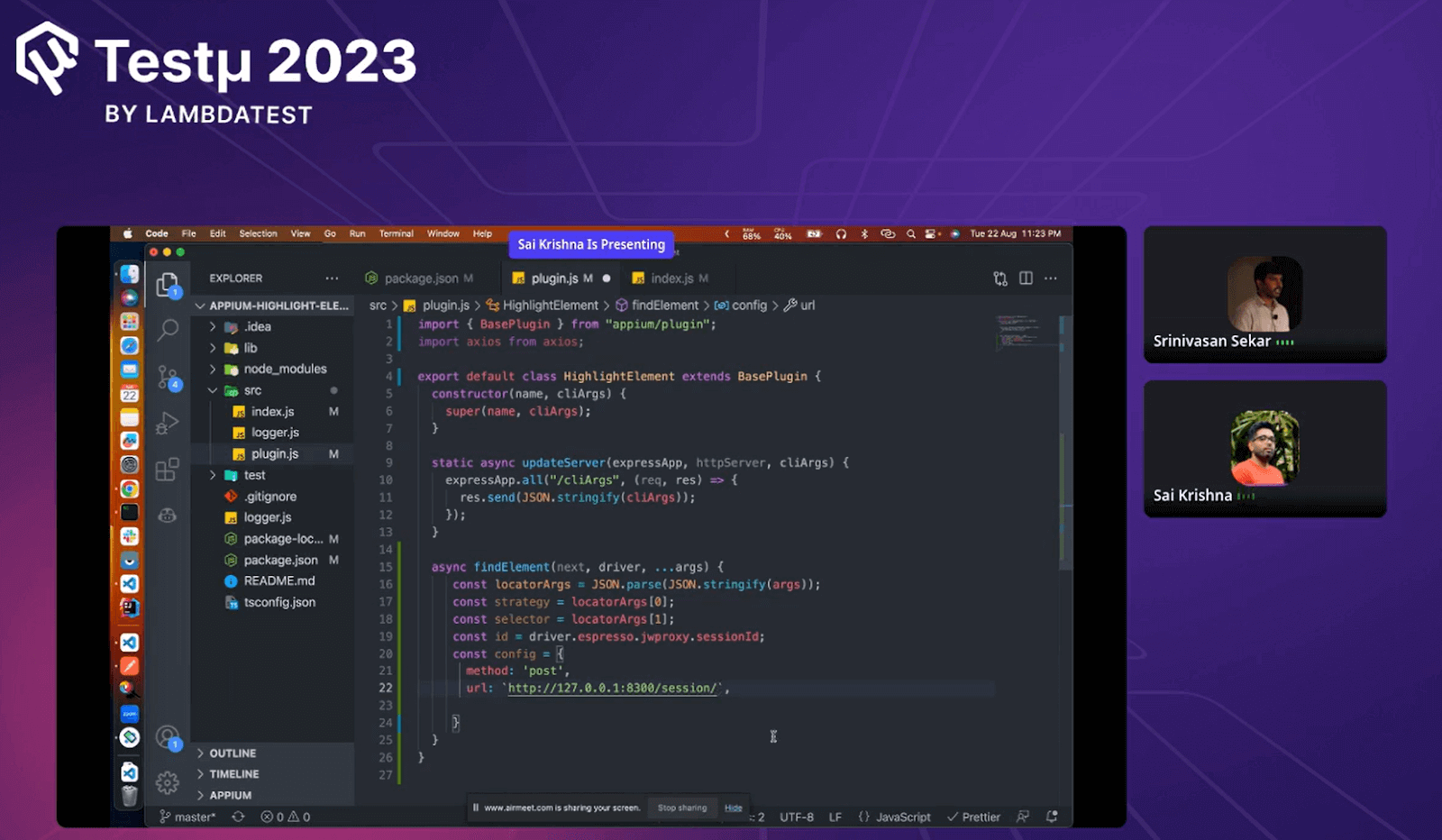
Task: Open index.js in the src folder
Action: [273, 411]
